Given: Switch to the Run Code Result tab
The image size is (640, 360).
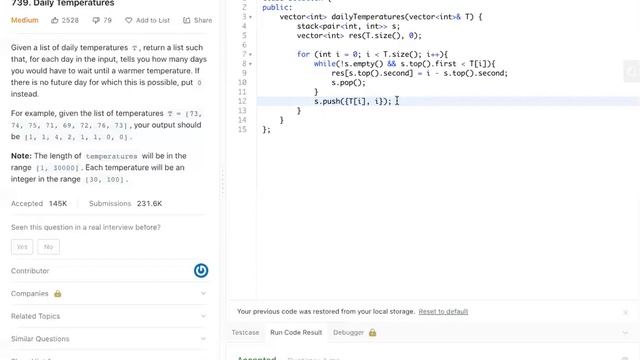Looking at the screenshot, I should click(296, 332).
